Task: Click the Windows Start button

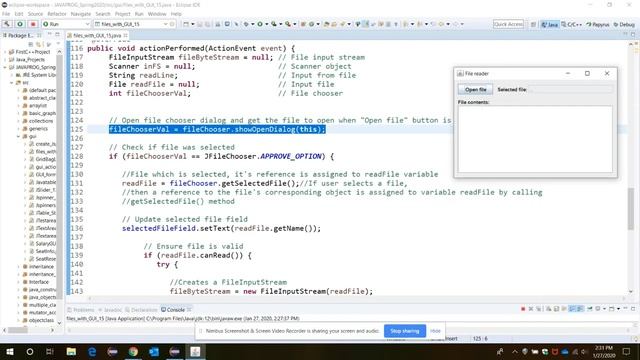Action: (x=10, y=351)
